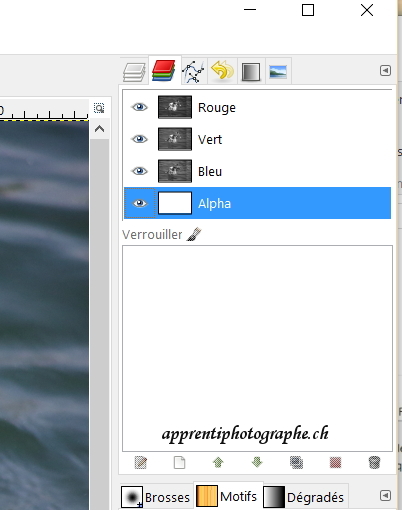Open upper dock tab configuration menu
Viewport: 402px width, 510px height.
tap(385, 71)
